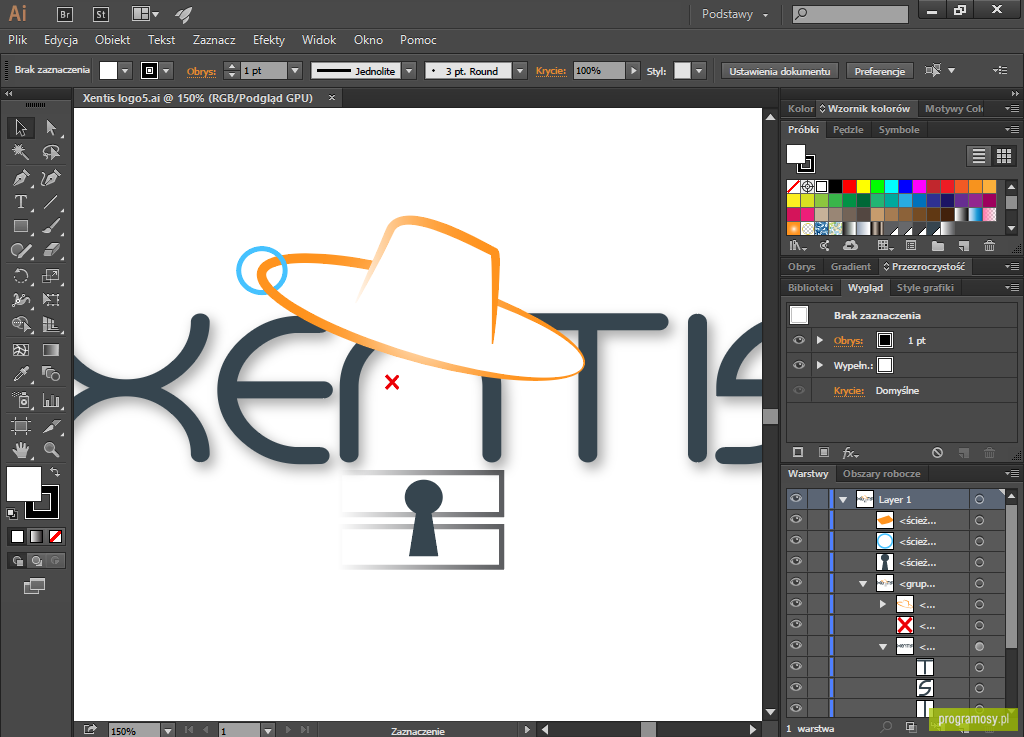
Task: Close the Xentis logo5.ai document tab
Action: [332, 97]
